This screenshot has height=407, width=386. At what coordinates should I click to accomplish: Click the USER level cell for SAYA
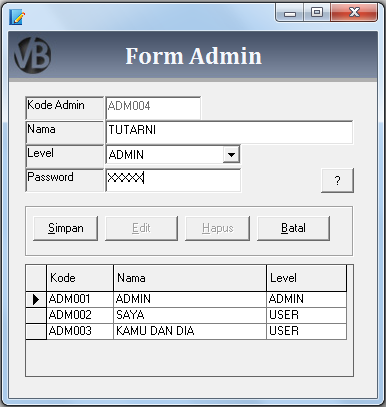click(307, 315)
